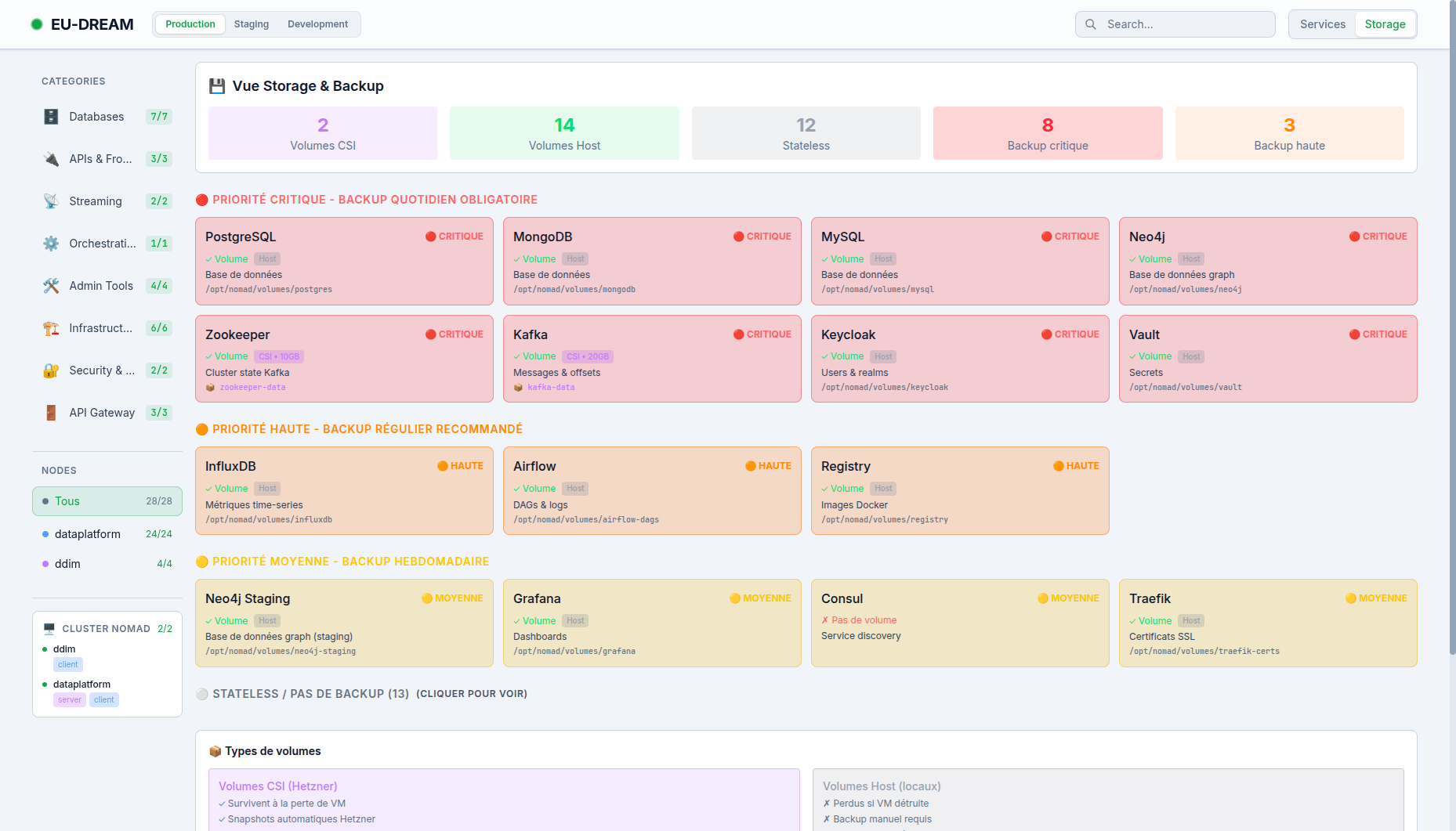1456x831 pixels.
Task: Click the Admin Tools wrench icon
Action: tap(51, 286)
